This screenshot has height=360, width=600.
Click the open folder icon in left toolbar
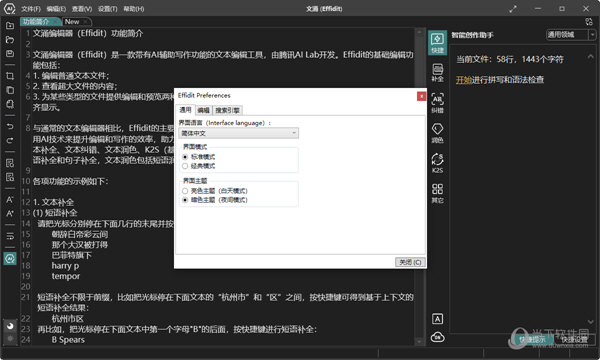pos(10,39)
